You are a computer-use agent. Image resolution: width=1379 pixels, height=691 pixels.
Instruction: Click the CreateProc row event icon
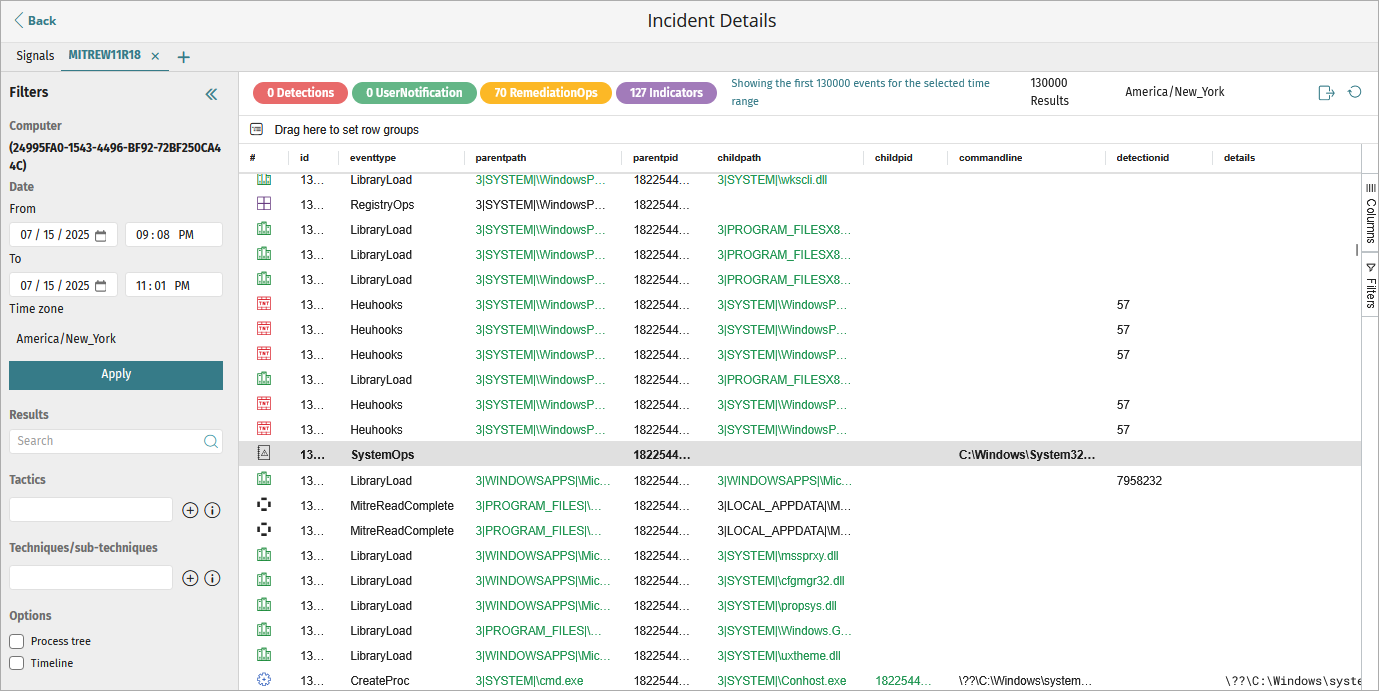click(x=264, y=680)
